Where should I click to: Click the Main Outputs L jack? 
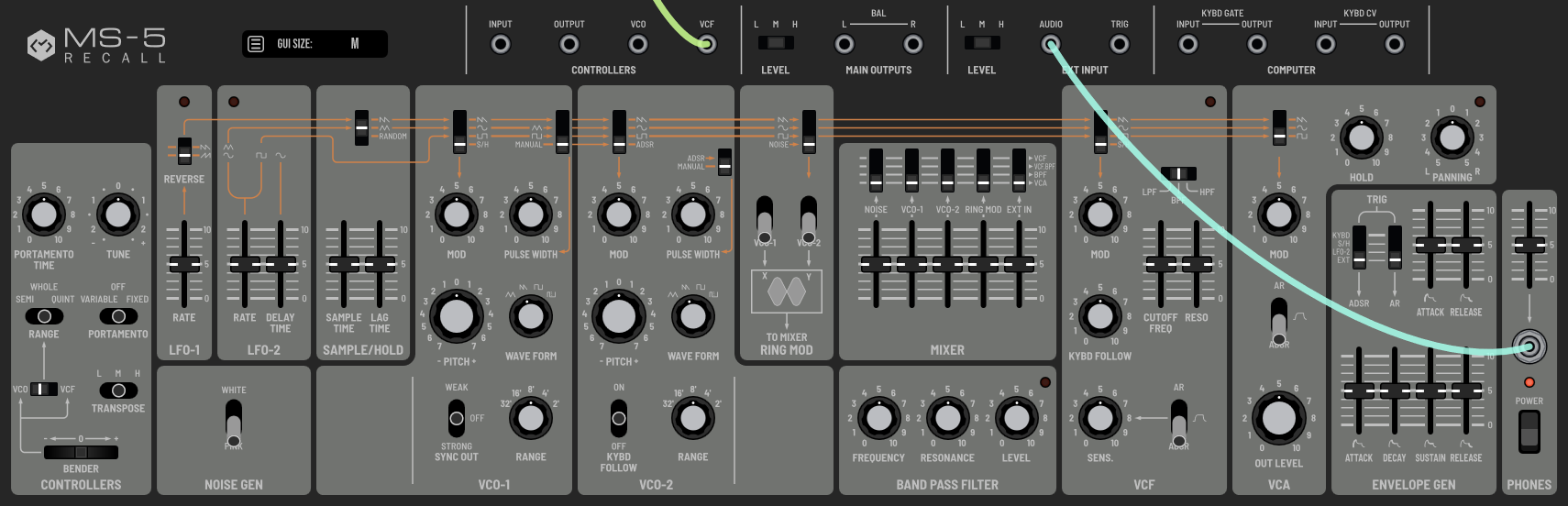coord(845,44)
